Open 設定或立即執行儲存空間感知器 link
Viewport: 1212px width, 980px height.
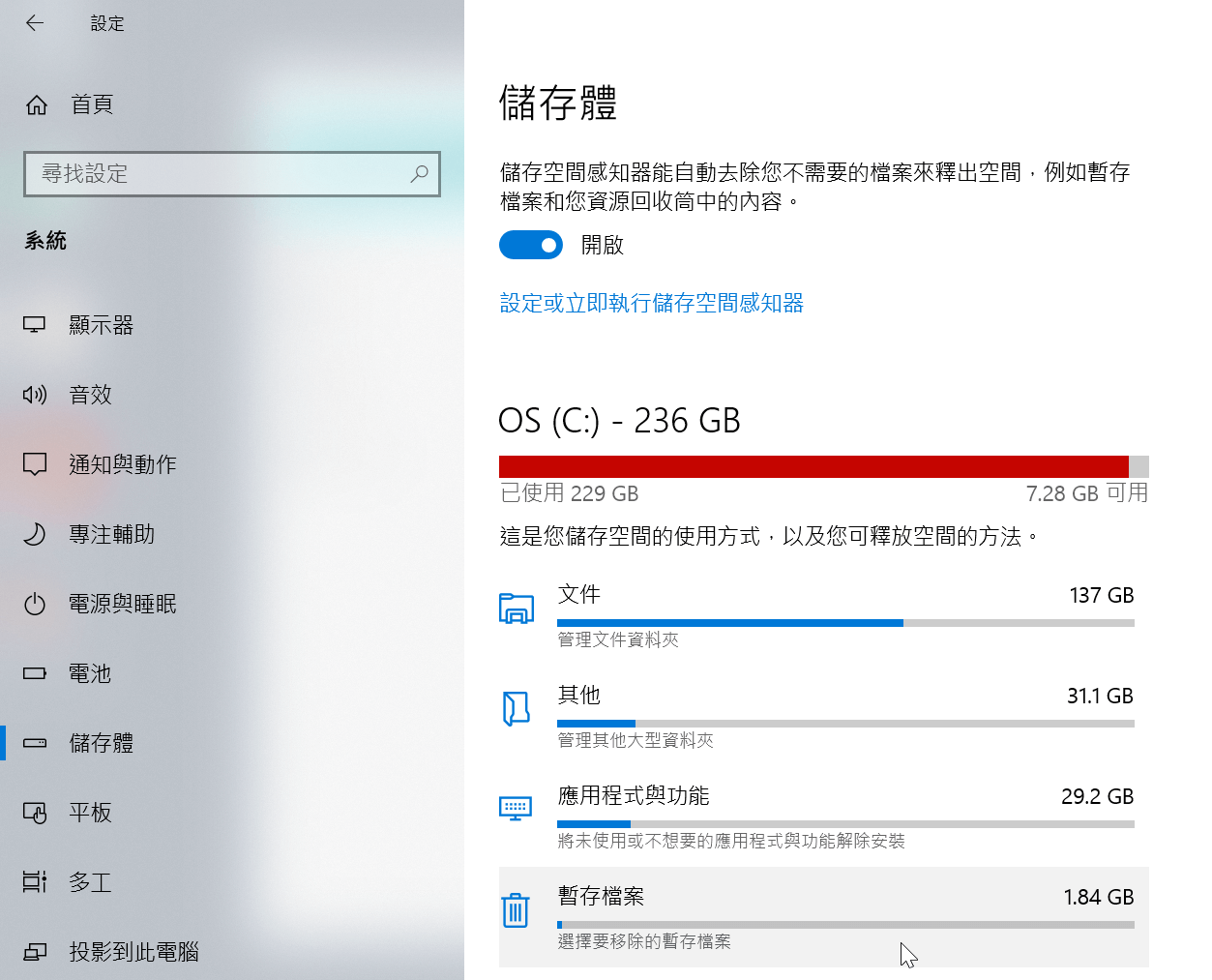pos(652,303)
